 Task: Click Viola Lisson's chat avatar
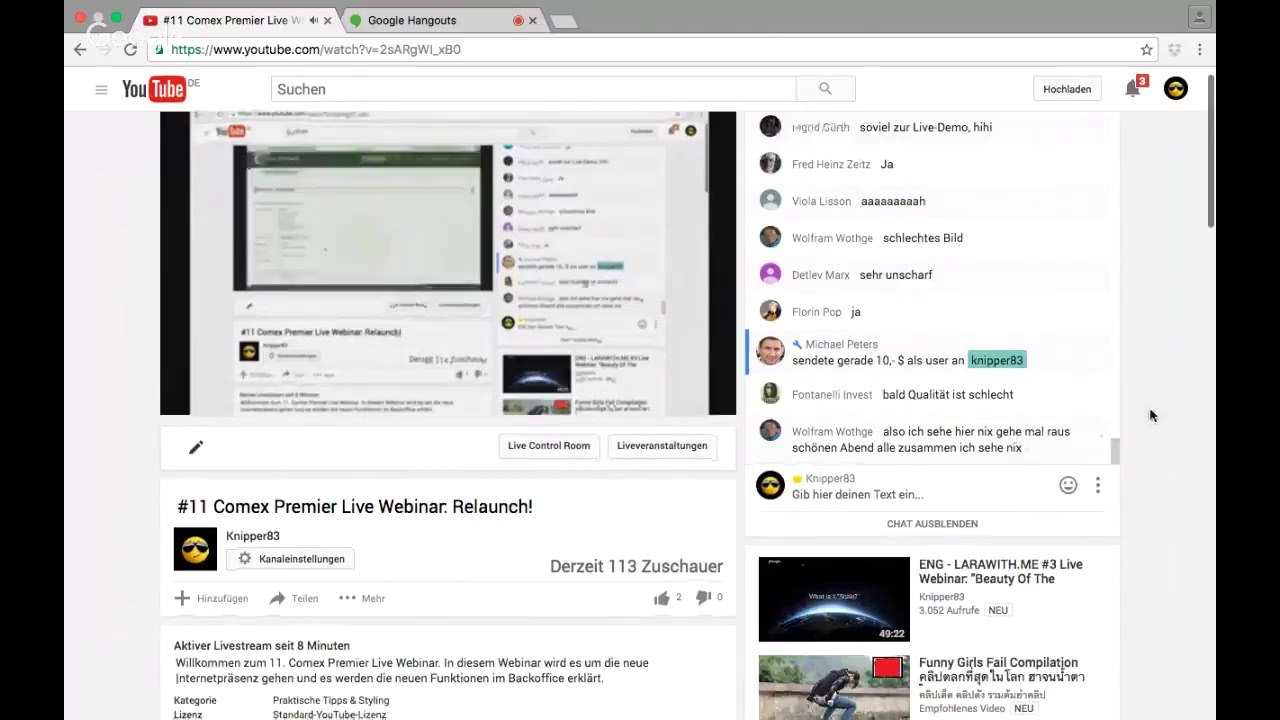pos(770,200)
